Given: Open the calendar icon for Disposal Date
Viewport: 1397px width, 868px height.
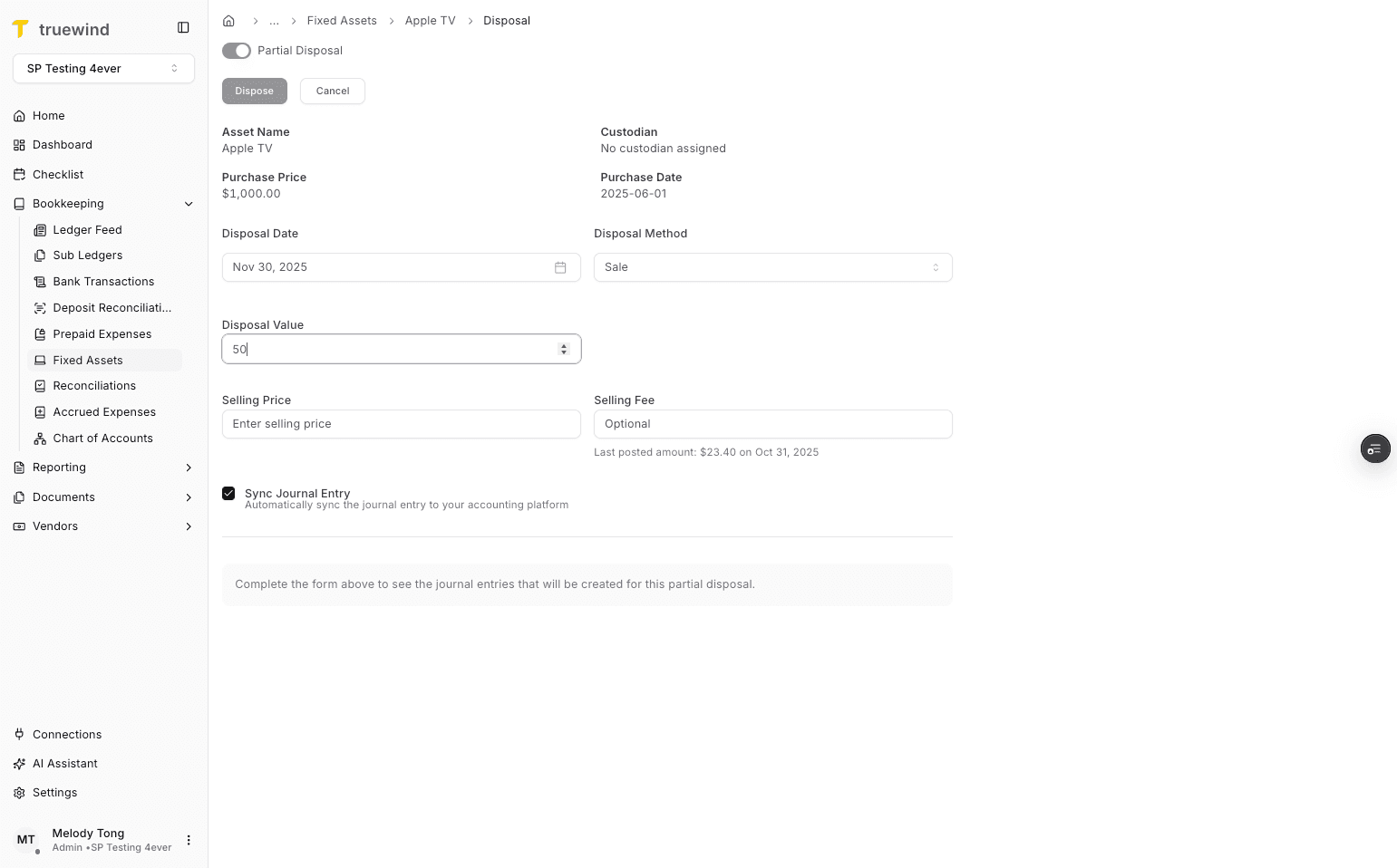Looking at the screenshot, I should tap(560, 267).
